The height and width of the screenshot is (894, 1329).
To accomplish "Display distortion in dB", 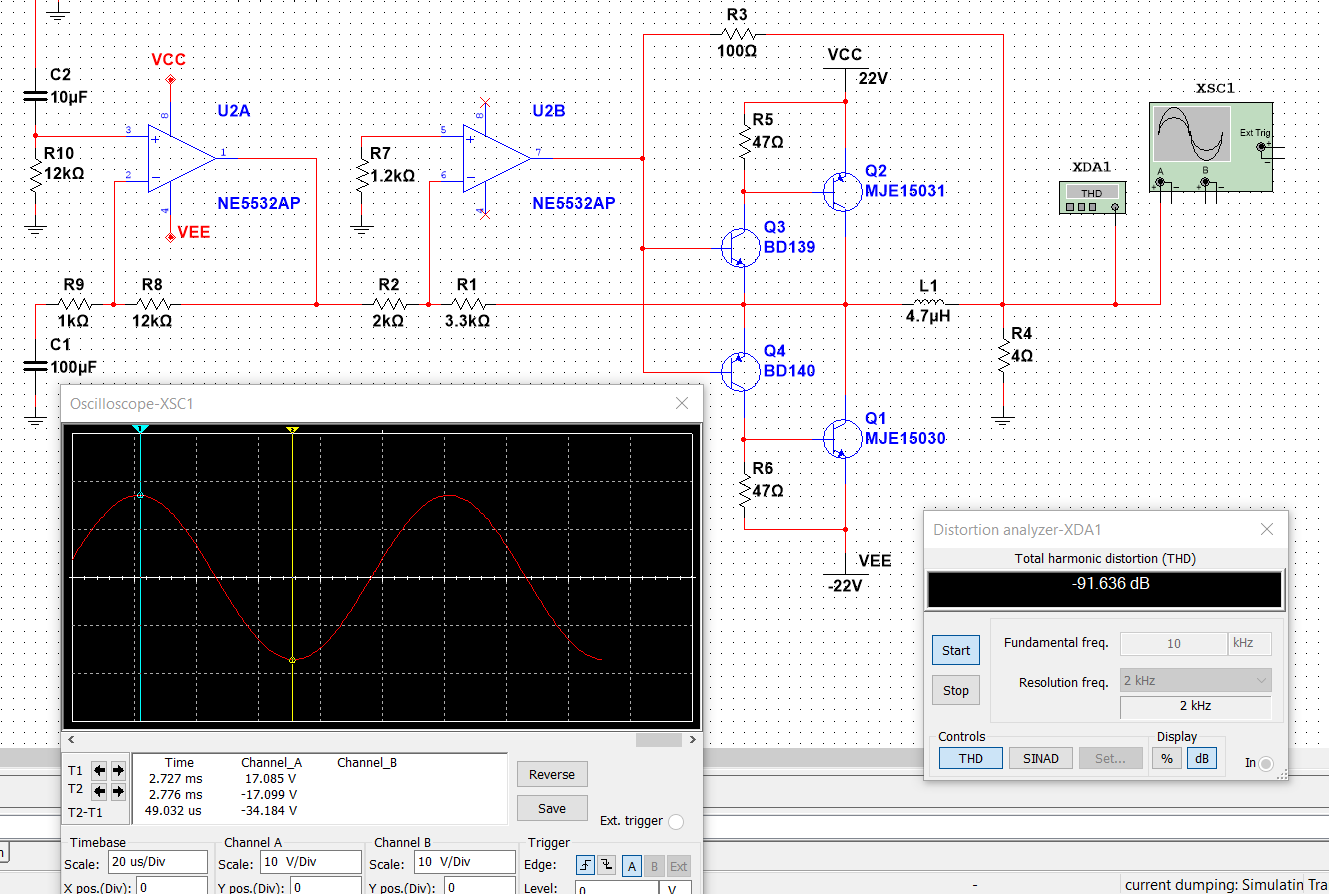I will coord(1202,758).
